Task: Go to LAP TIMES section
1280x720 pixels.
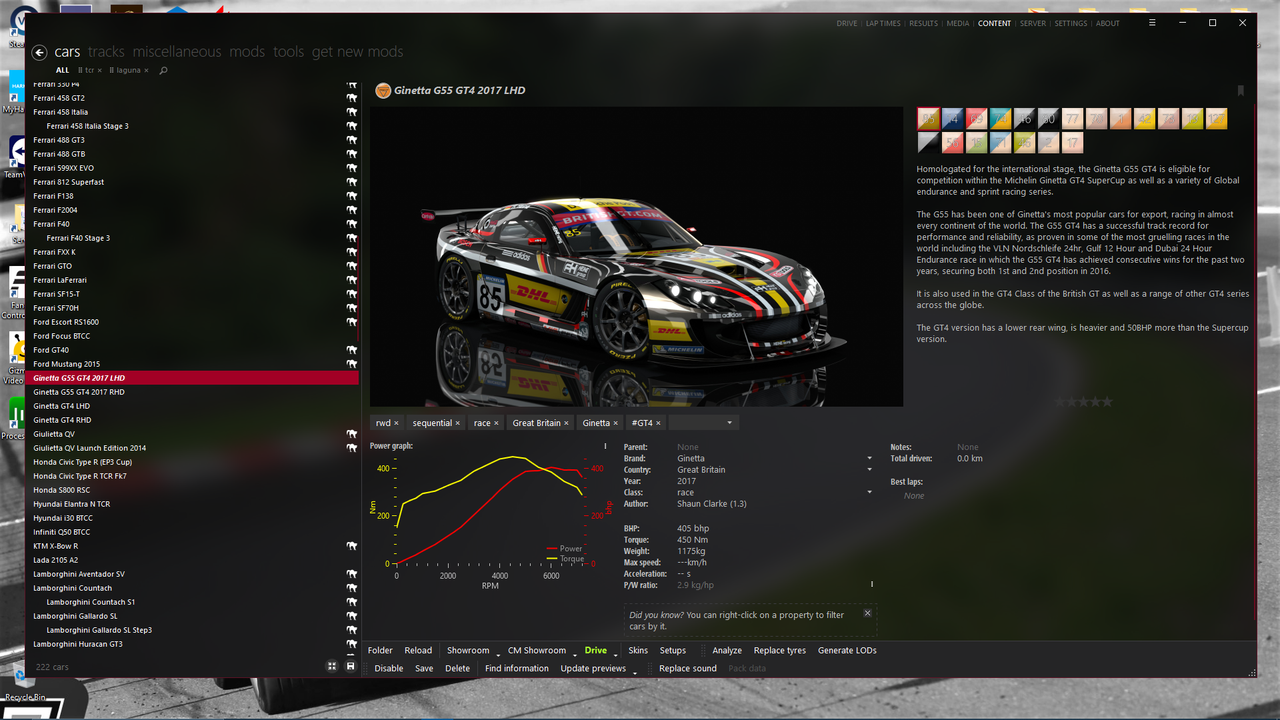Action: (883, 23)
